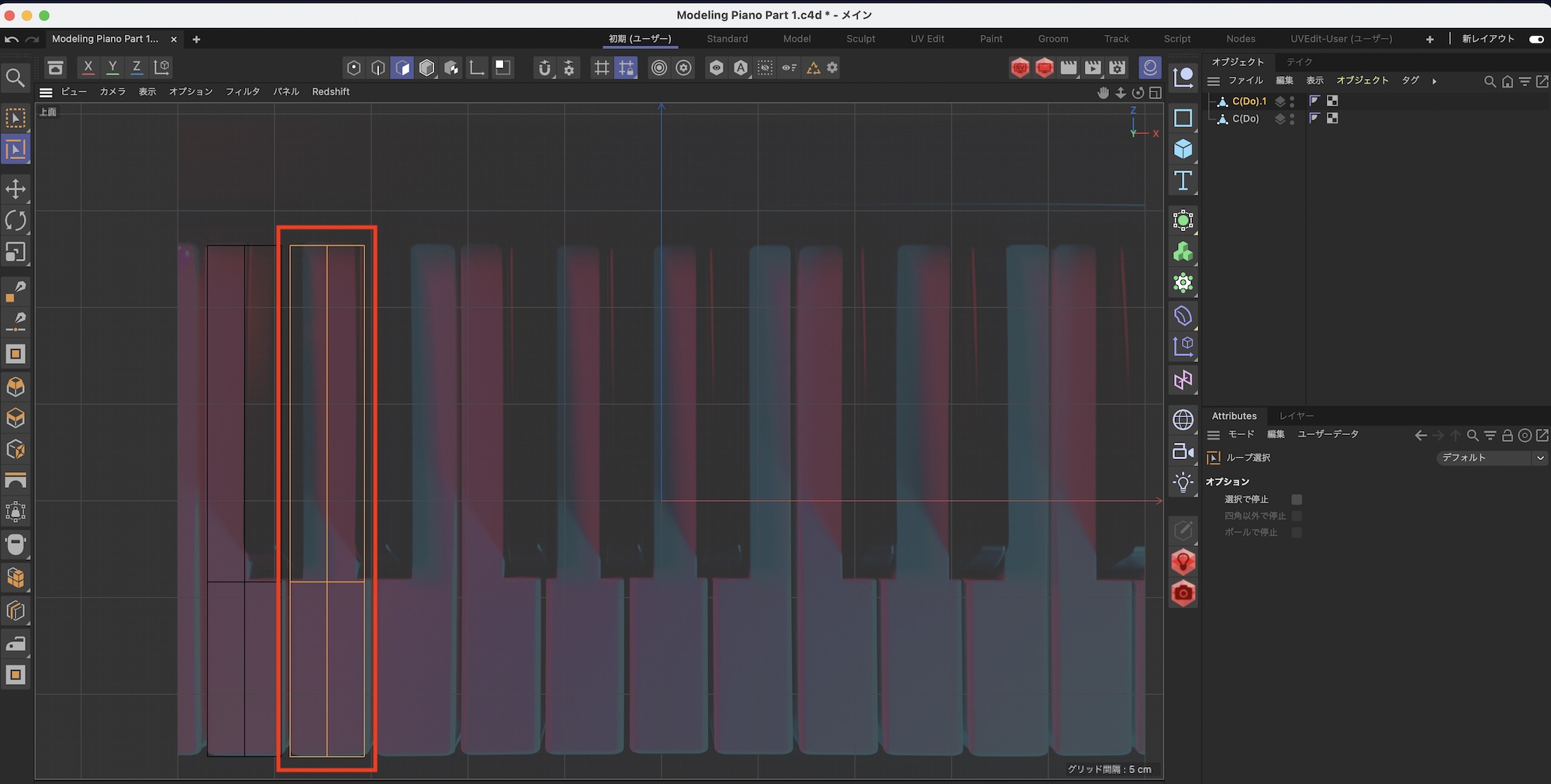Add a Light object icon

1183,482
